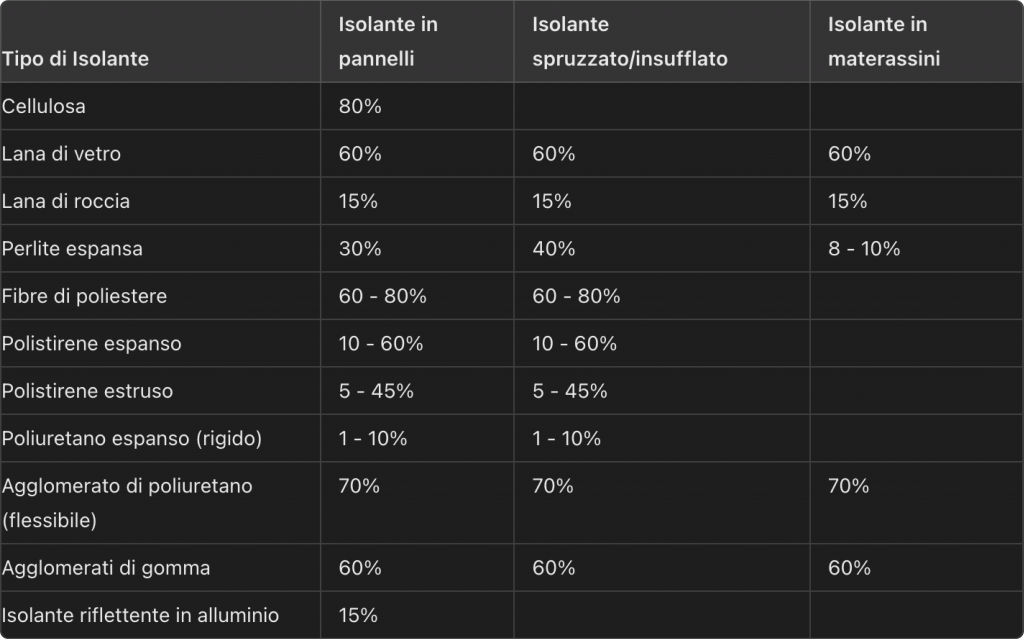The image size is (1024, 639).
Task: Select the "Isolante in materassini" header
Action: [884, 41]
